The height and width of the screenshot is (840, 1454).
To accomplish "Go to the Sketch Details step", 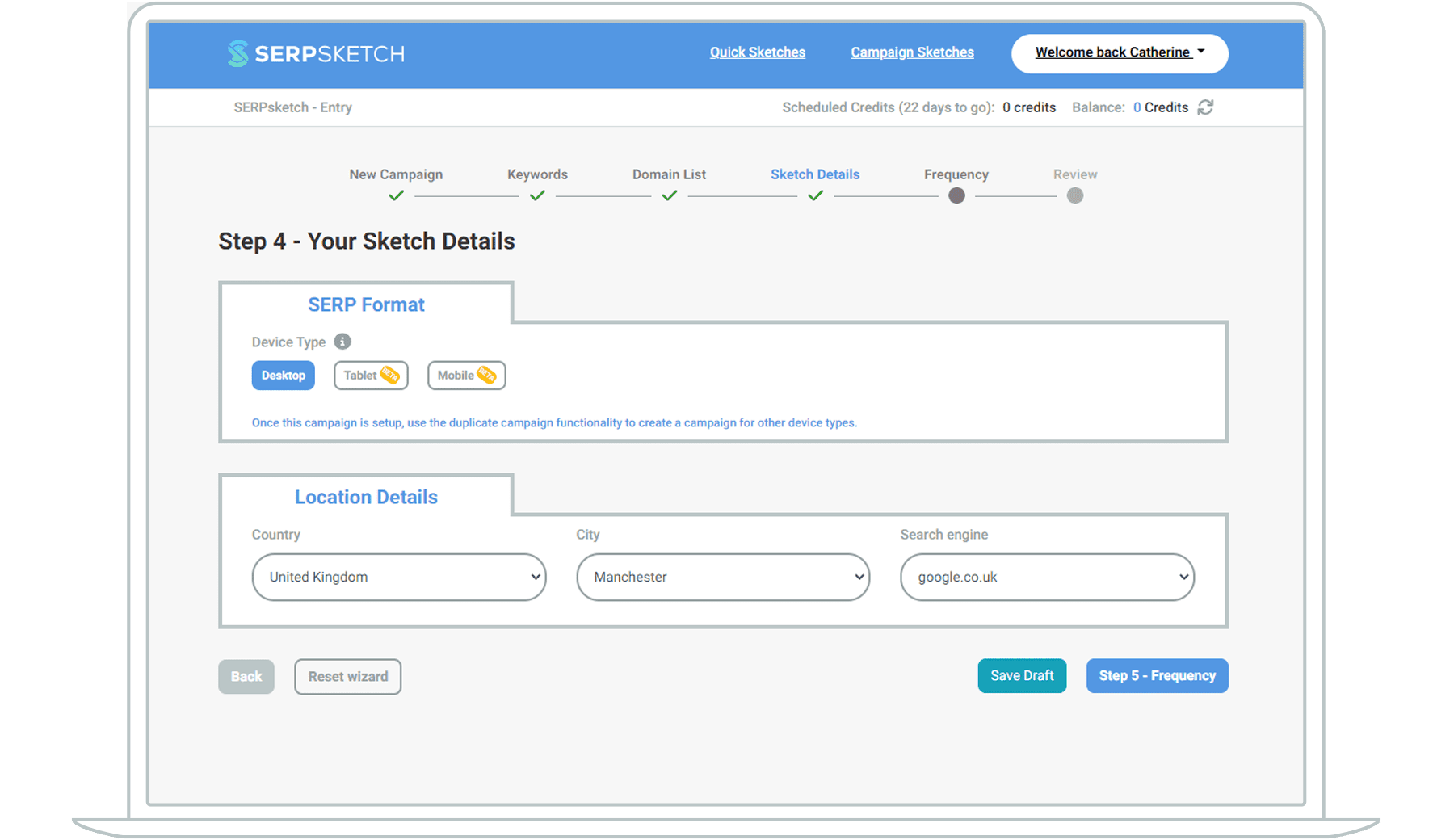I will click(815, 174).
